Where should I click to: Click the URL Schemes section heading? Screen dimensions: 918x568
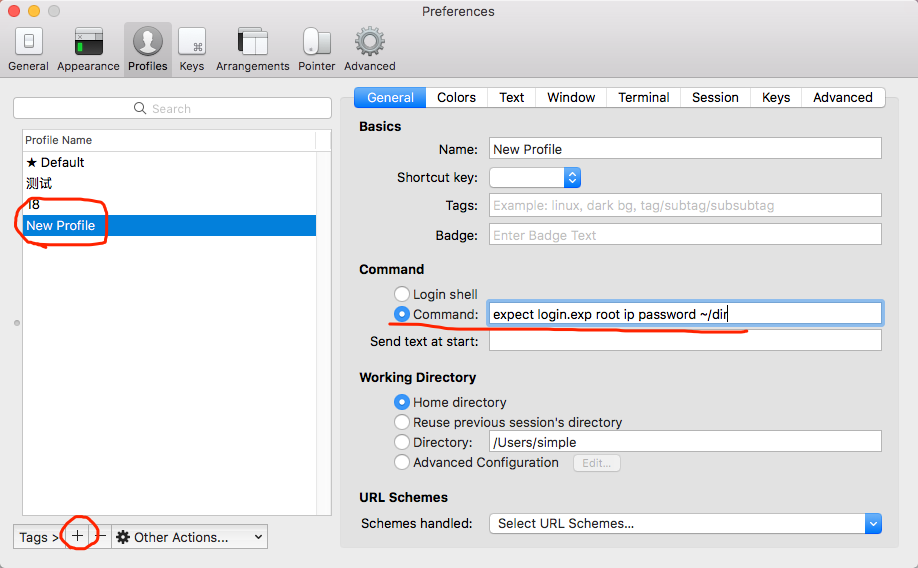coord(403,497)
